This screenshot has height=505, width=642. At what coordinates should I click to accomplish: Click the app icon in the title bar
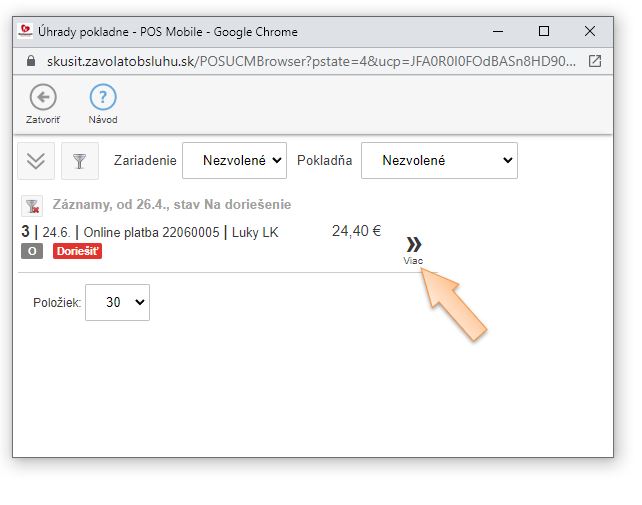click(25, 31)
